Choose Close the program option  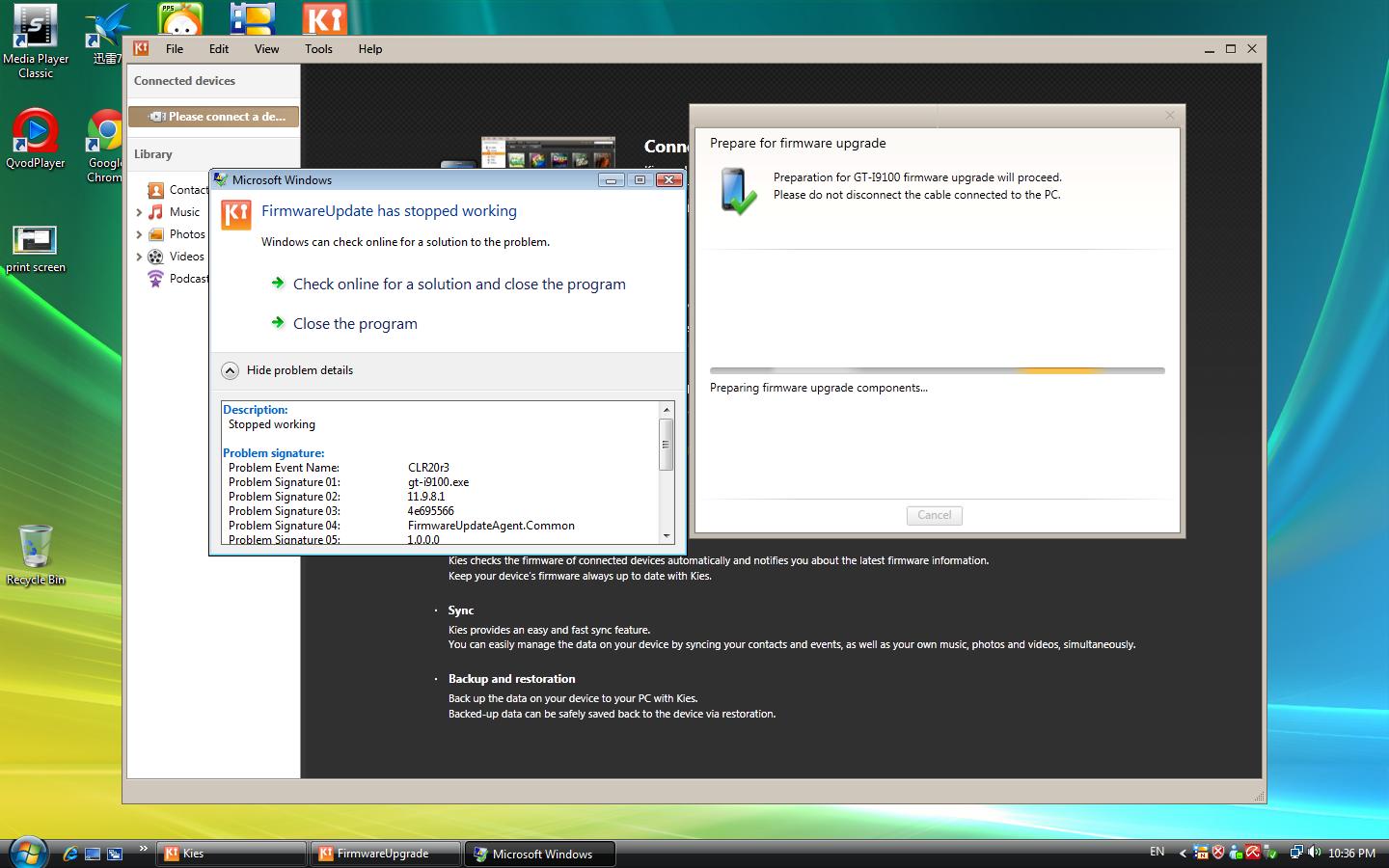point(355,324)
